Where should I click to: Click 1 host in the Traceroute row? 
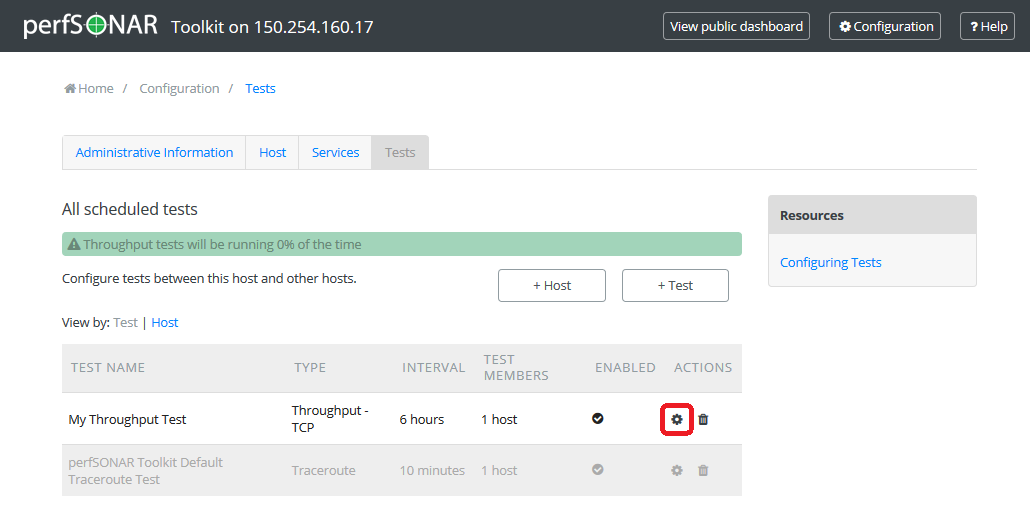pyautogui.click(x=499, y=470)
